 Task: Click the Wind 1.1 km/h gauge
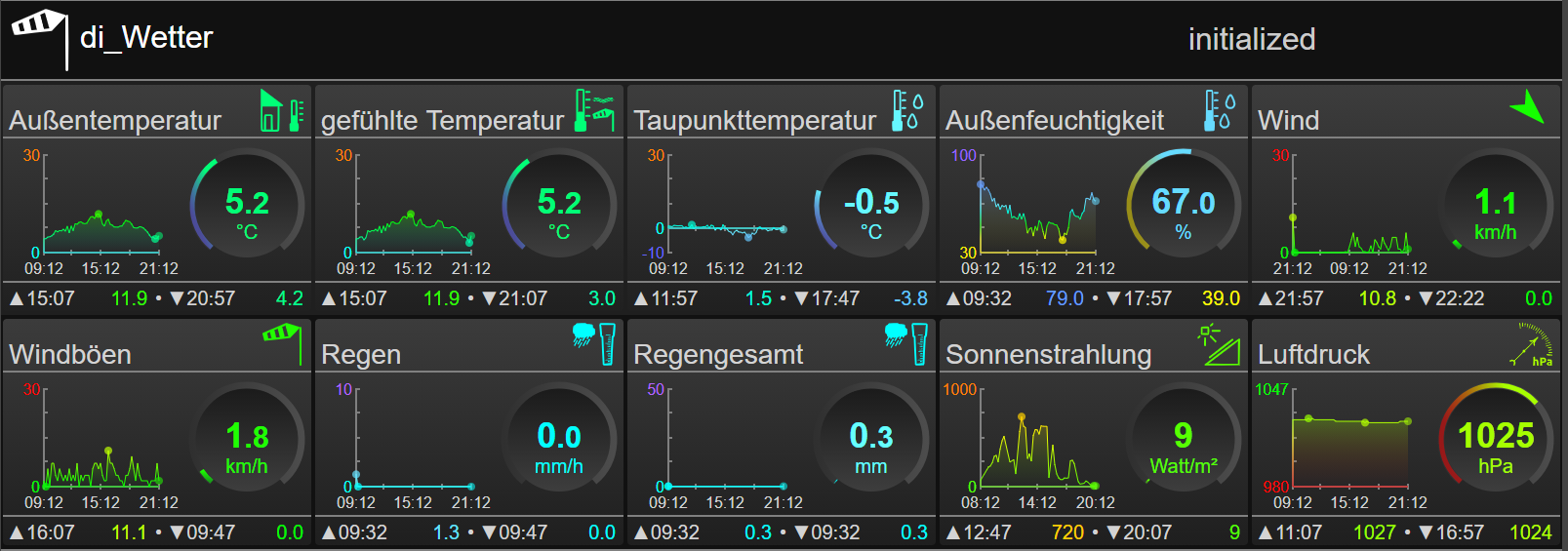pos(1496,206)
